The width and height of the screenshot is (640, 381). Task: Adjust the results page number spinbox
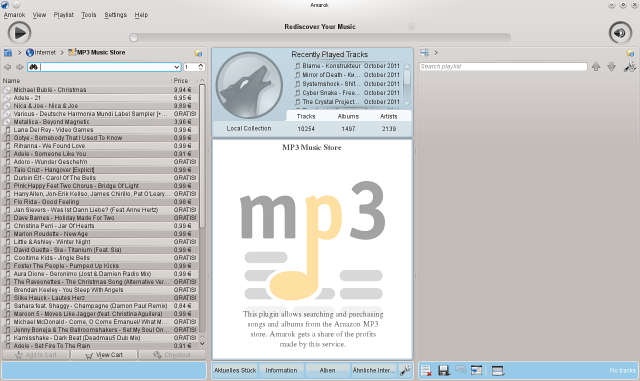coord(194,67)
